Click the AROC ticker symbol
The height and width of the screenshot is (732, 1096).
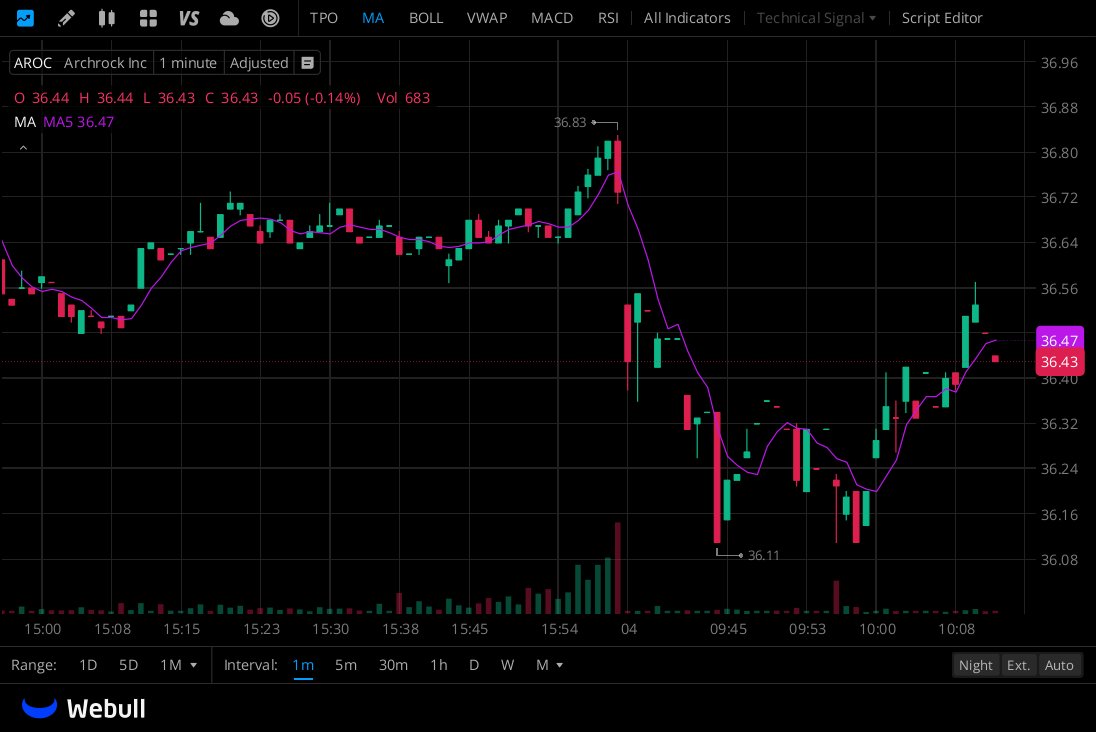[33, 63]
